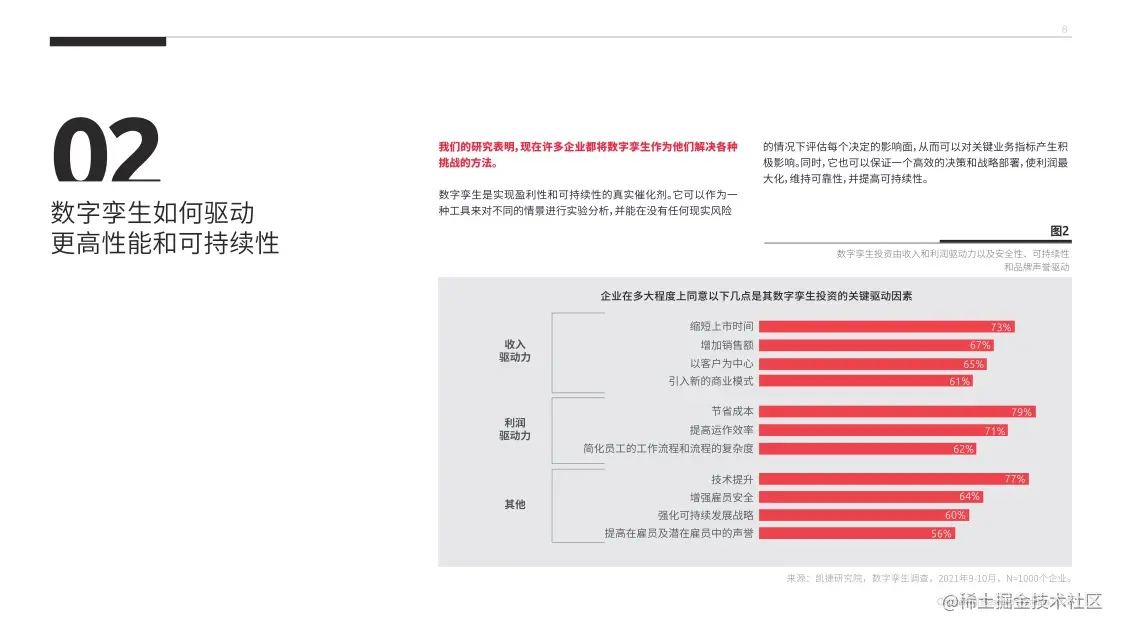Click the 71% bar for 提高运作效率
Image resolution: width=1122 pixels, height=631 pixels.
pos(883,430)
